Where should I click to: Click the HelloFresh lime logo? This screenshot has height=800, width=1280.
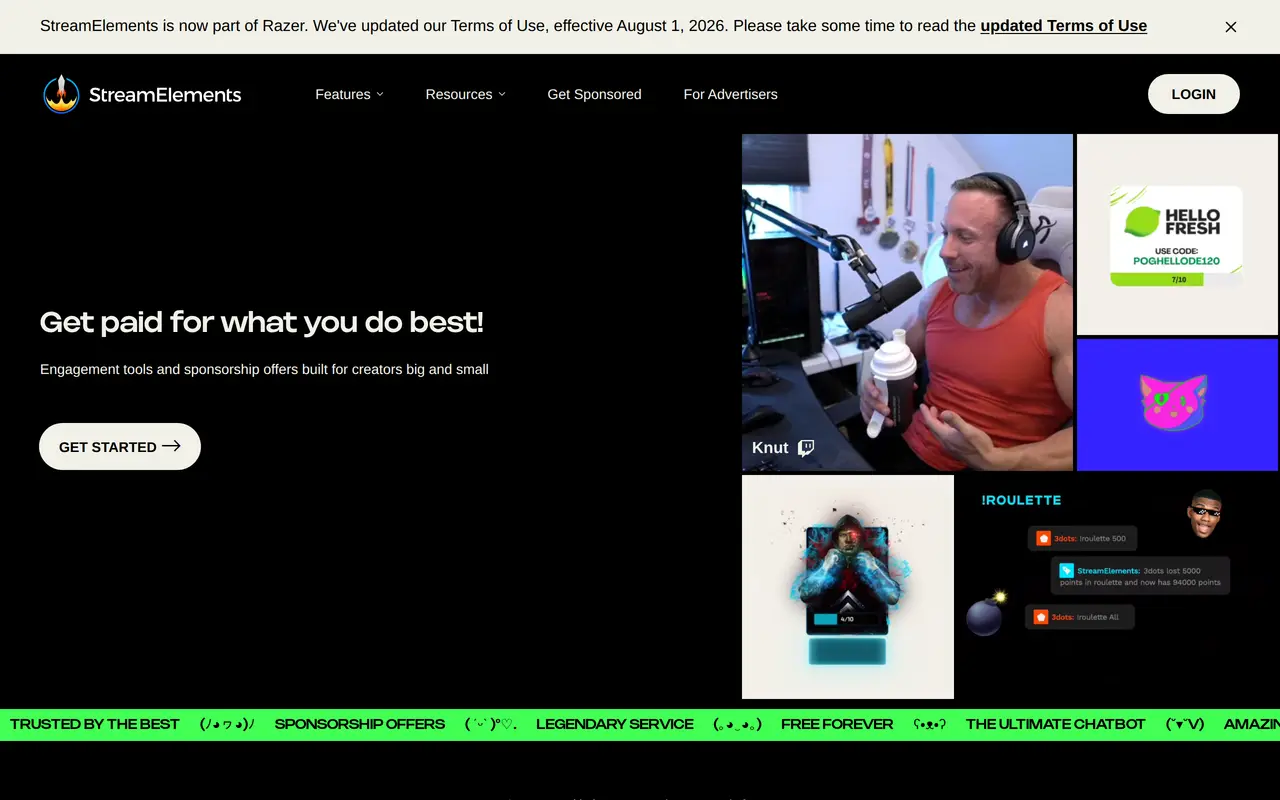click(1140, 222)
